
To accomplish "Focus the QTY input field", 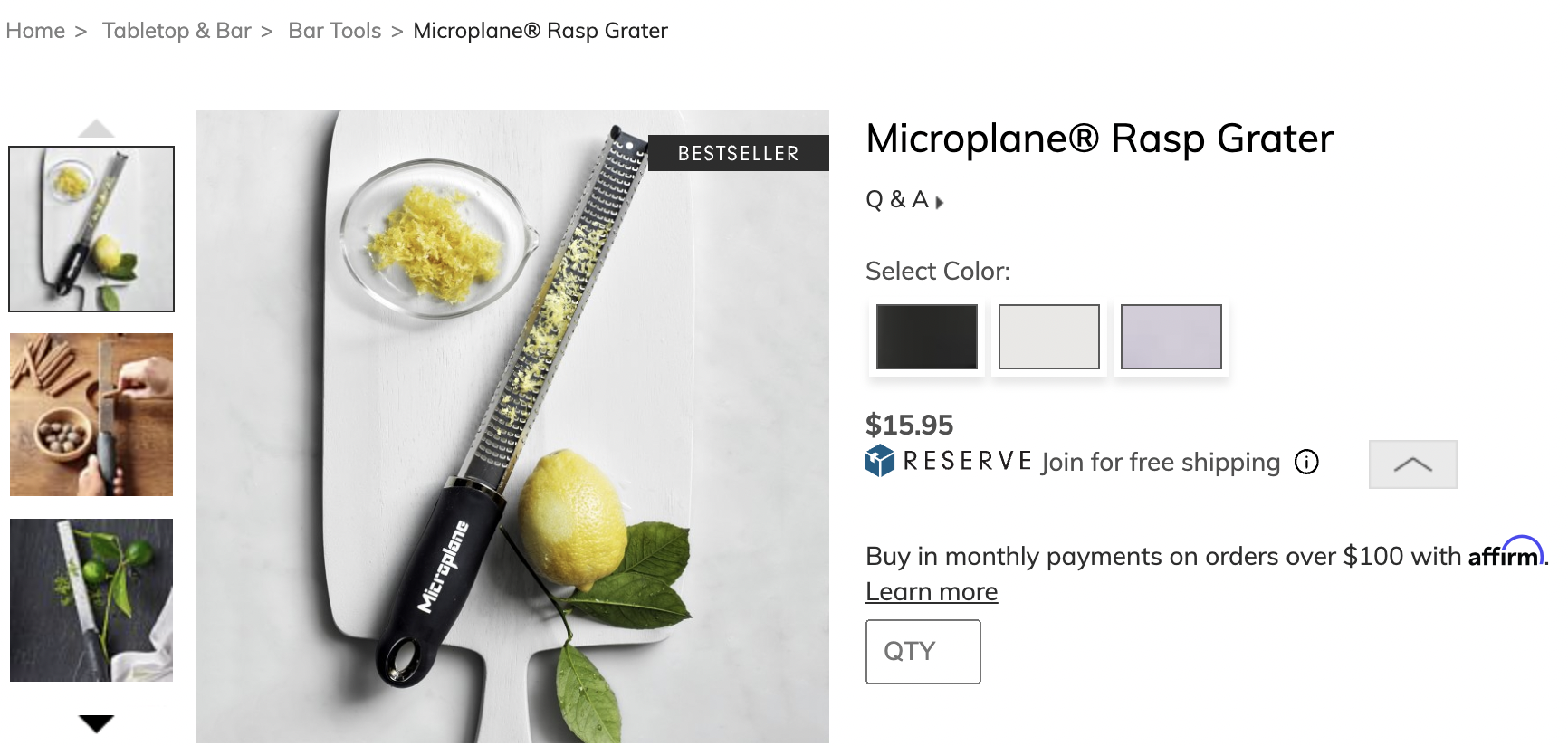I will 923,652.
